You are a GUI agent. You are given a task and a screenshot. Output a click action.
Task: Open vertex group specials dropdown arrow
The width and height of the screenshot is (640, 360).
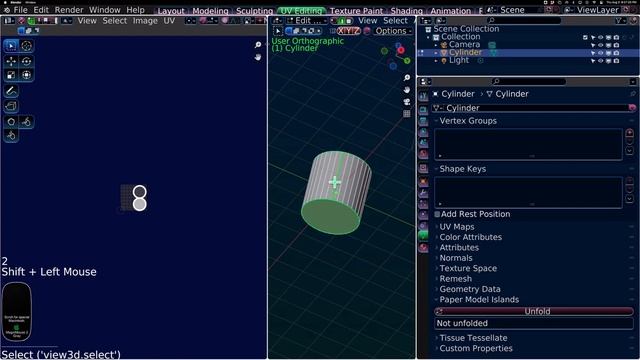click(x=629, y=151)
